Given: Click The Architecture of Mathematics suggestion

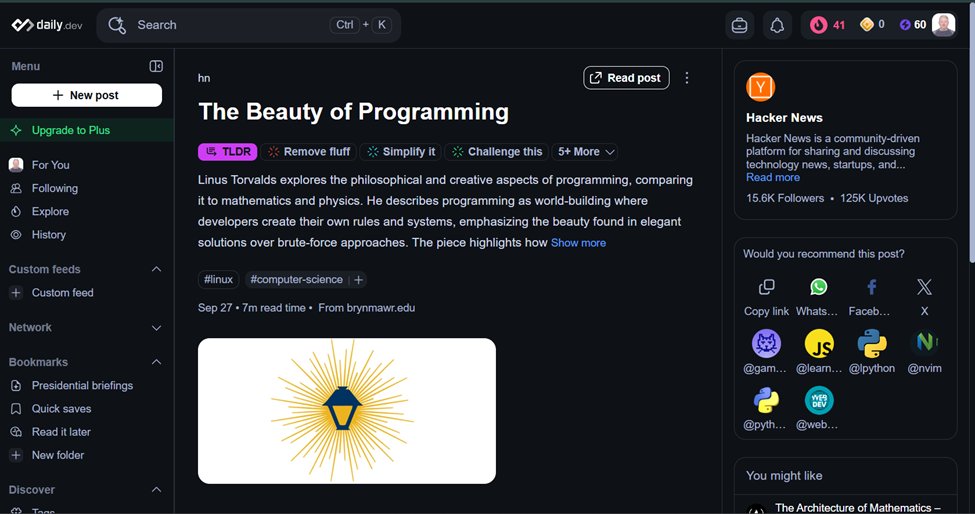Looking at the screenshot, I should coord(857,508).
